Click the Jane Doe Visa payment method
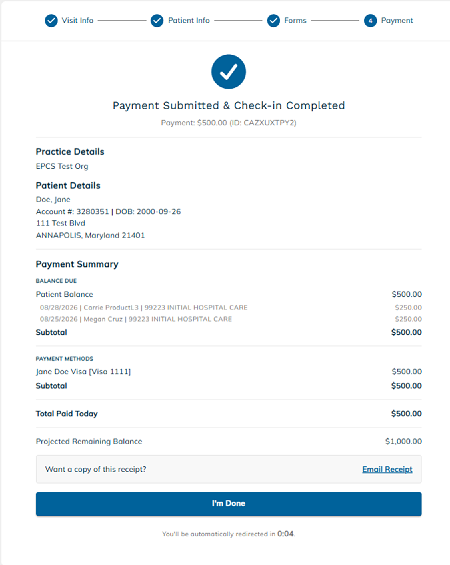This screenshot has width=450, height=565. [x=83, y=372]
